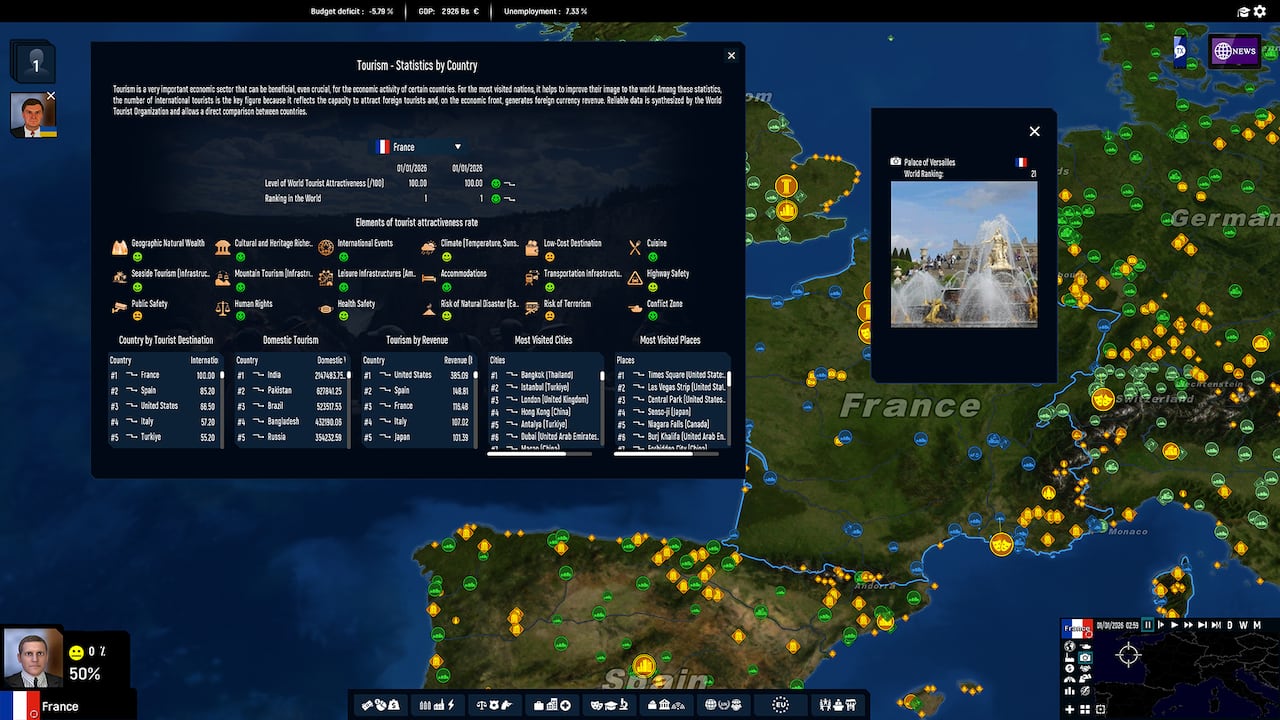
Task: Open the justice and police menu group
Action: click(494, 704)
